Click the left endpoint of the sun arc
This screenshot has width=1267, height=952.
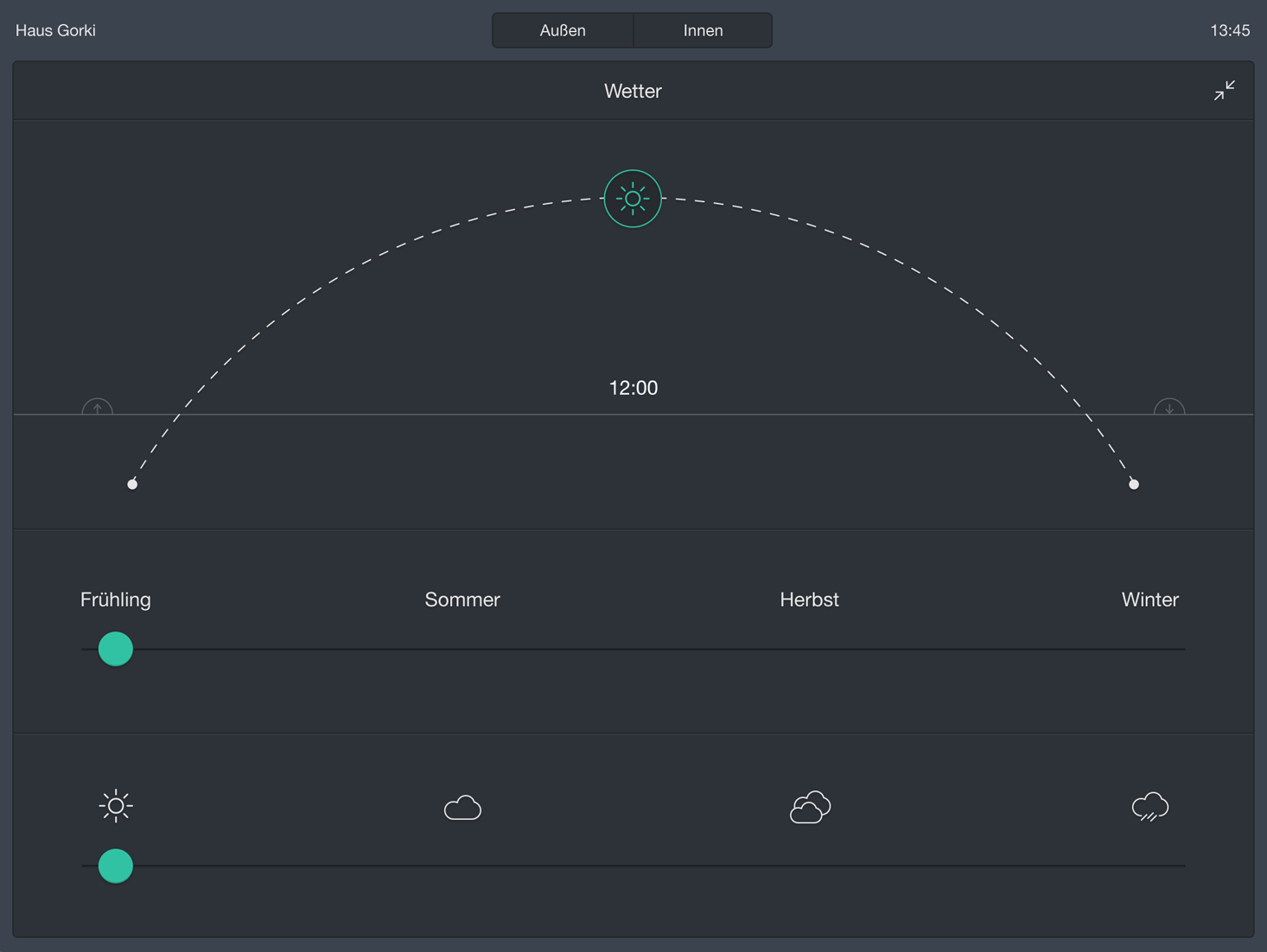pyautogui.click(x=132, y=485)
